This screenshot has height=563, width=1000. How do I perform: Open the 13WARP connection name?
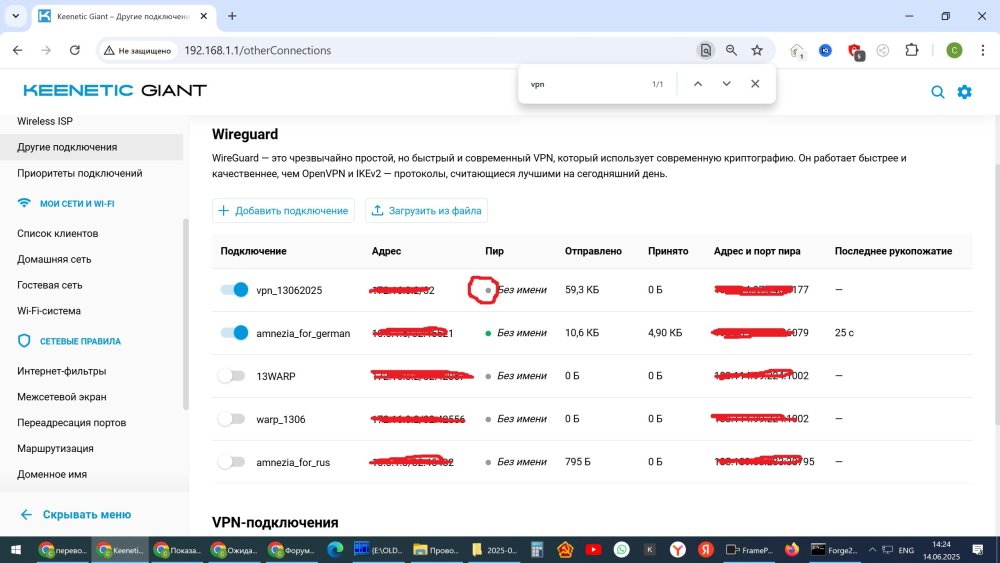click(276, 376)
